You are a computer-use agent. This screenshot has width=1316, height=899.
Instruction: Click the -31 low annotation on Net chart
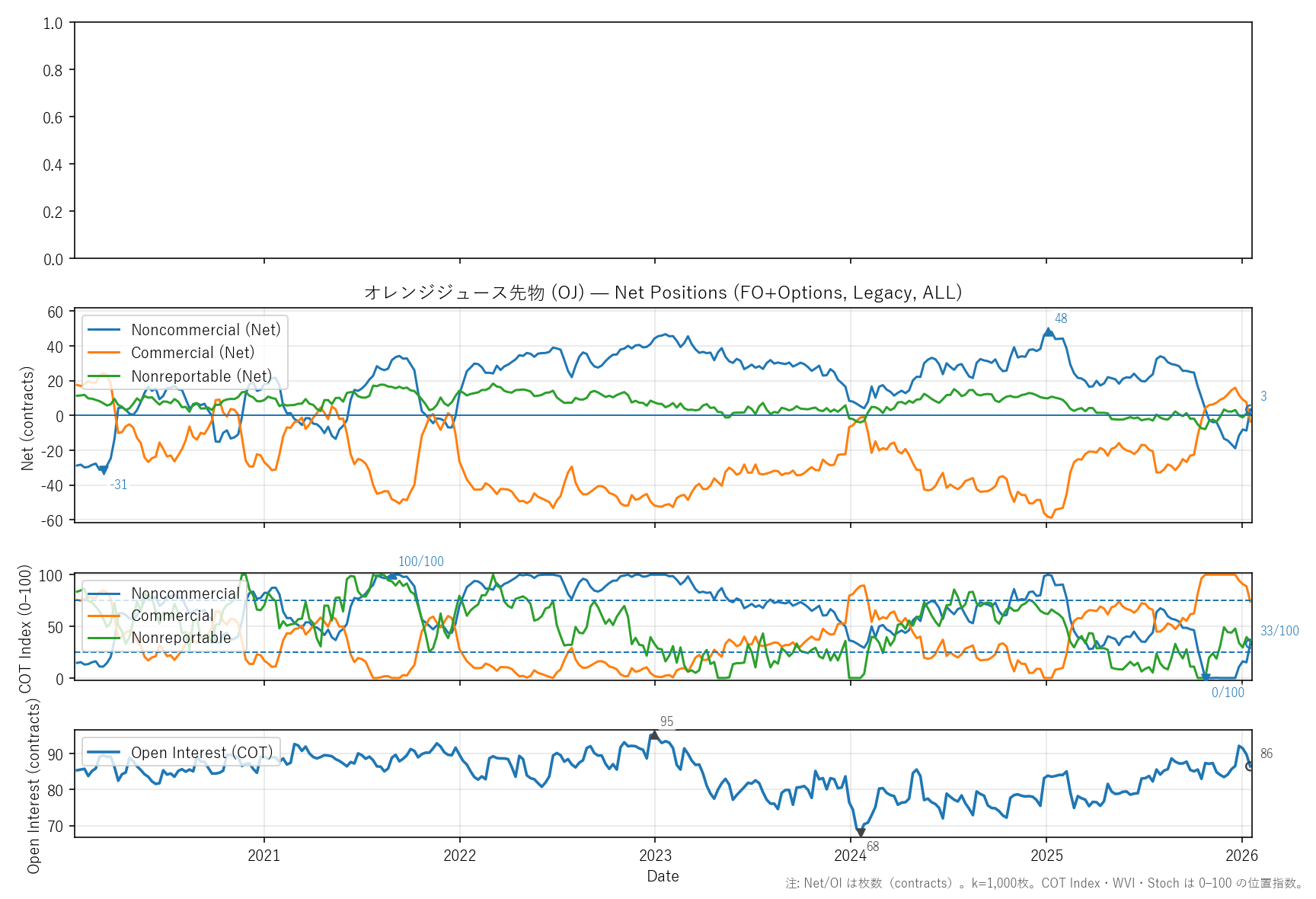[x=118, y=485]
